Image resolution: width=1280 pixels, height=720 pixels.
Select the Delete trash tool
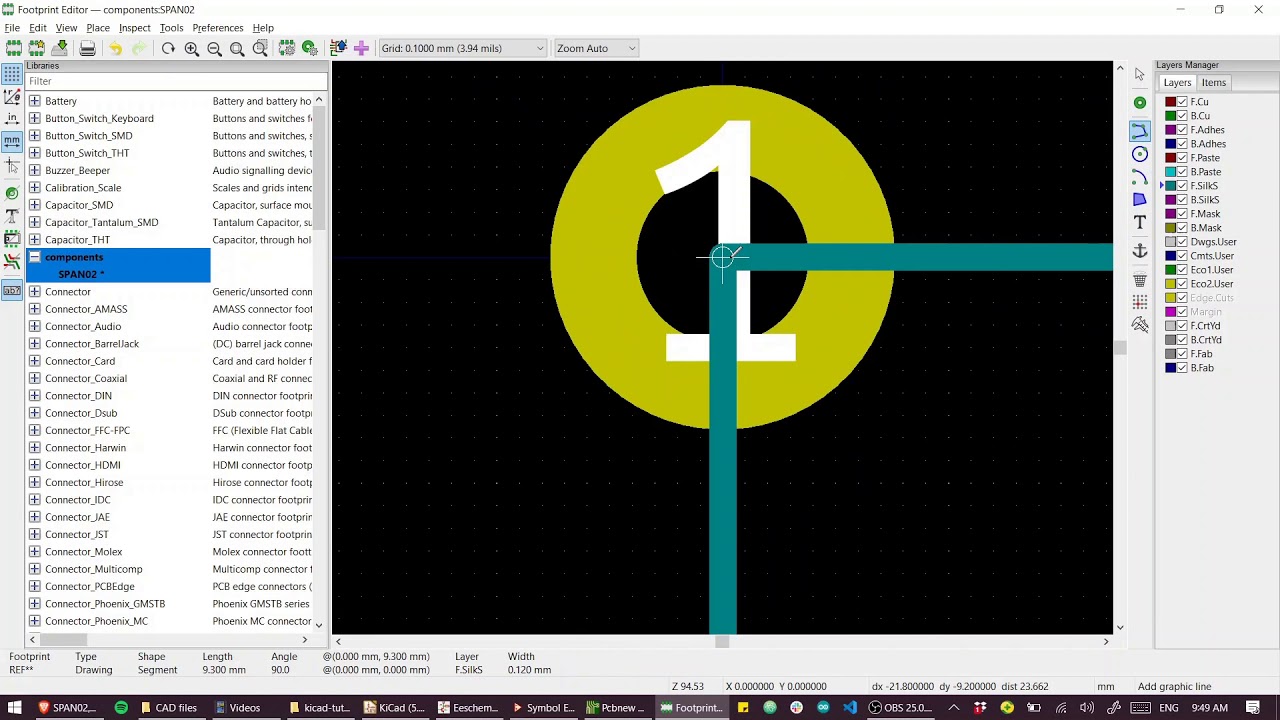pyautogui.click(x=1140, y=280)
